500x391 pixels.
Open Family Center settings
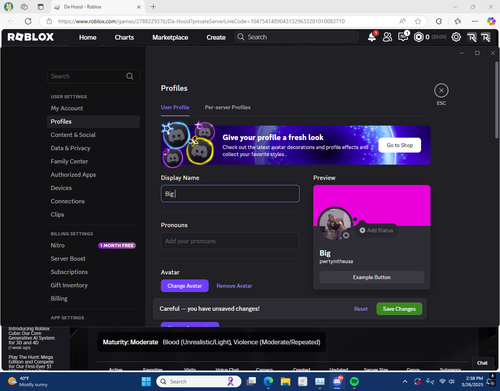tap(93, 162)
